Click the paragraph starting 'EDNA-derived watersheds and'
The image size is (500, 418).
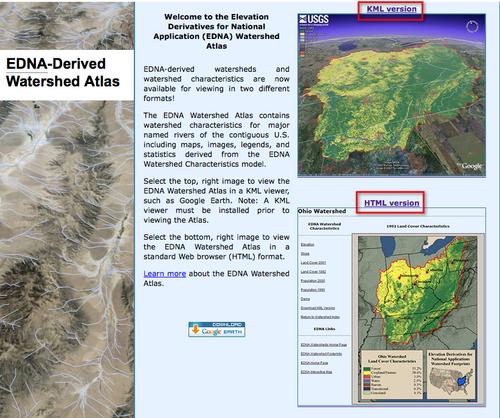point(217,84)
